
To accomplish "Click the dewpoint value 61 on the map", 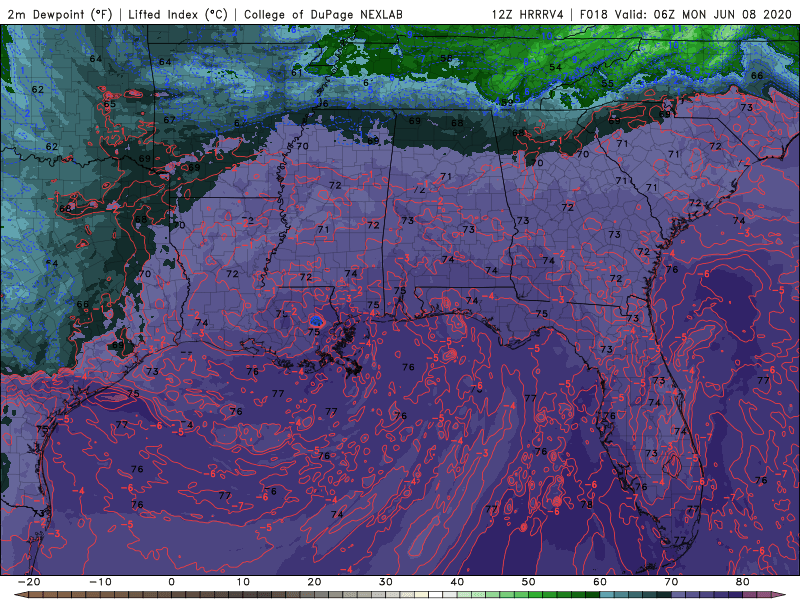I will pyautogui.click(x=297, y=73).
